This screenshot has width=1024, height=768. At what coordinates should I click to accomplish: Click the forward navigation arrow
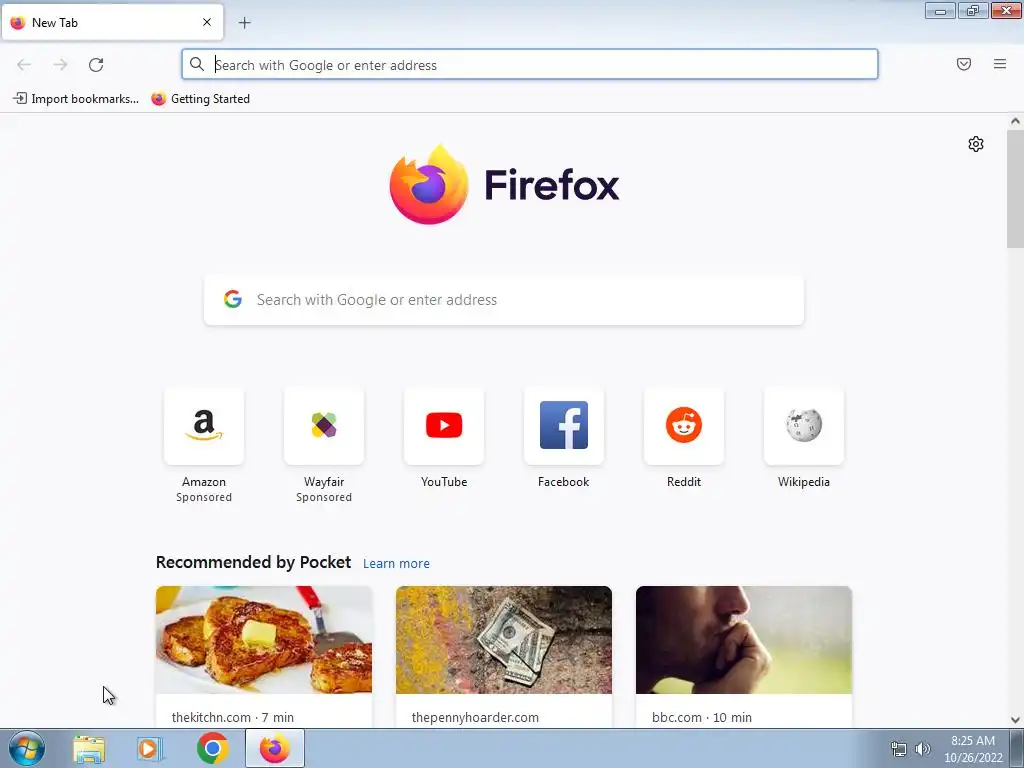click(x=60, y=65)
